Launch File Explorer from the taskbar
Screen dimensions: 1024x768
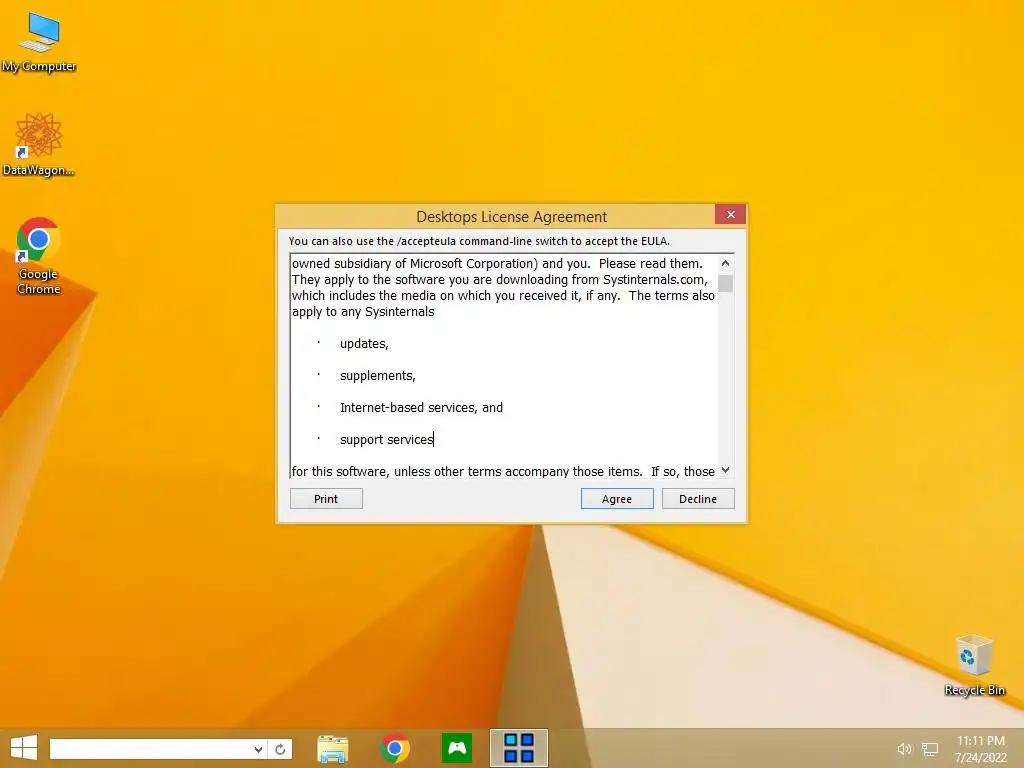tap(332, 748)
